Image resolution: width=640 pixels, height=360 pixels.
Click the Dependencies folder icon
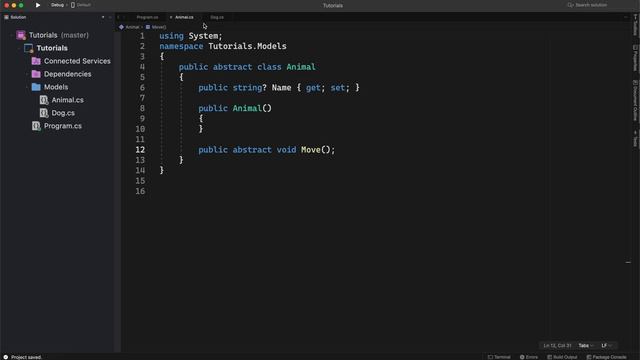pos(36,74)
